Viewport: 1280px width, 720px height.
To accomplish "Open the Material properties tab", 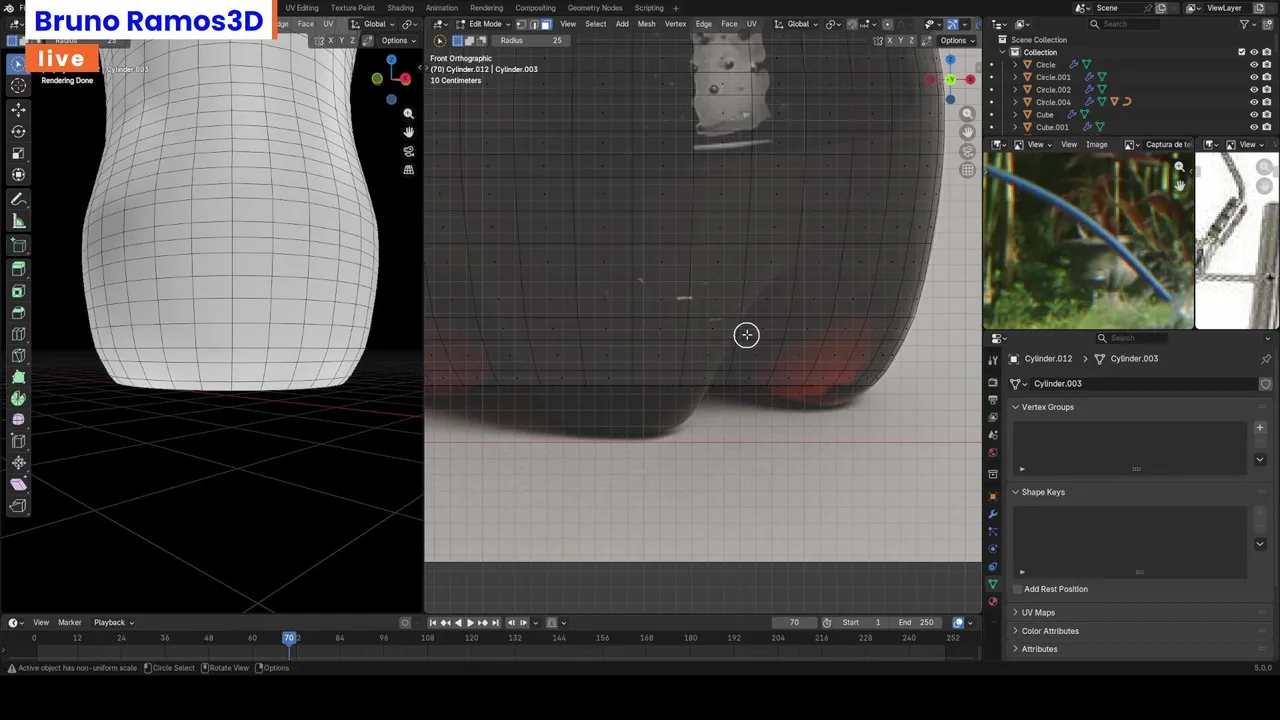I will [993, 602].
